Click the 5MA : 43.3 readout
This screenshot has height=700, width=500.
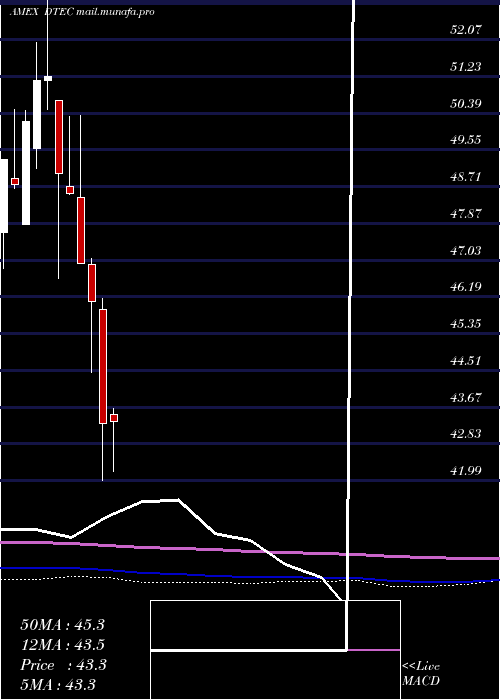pos(58,685)
